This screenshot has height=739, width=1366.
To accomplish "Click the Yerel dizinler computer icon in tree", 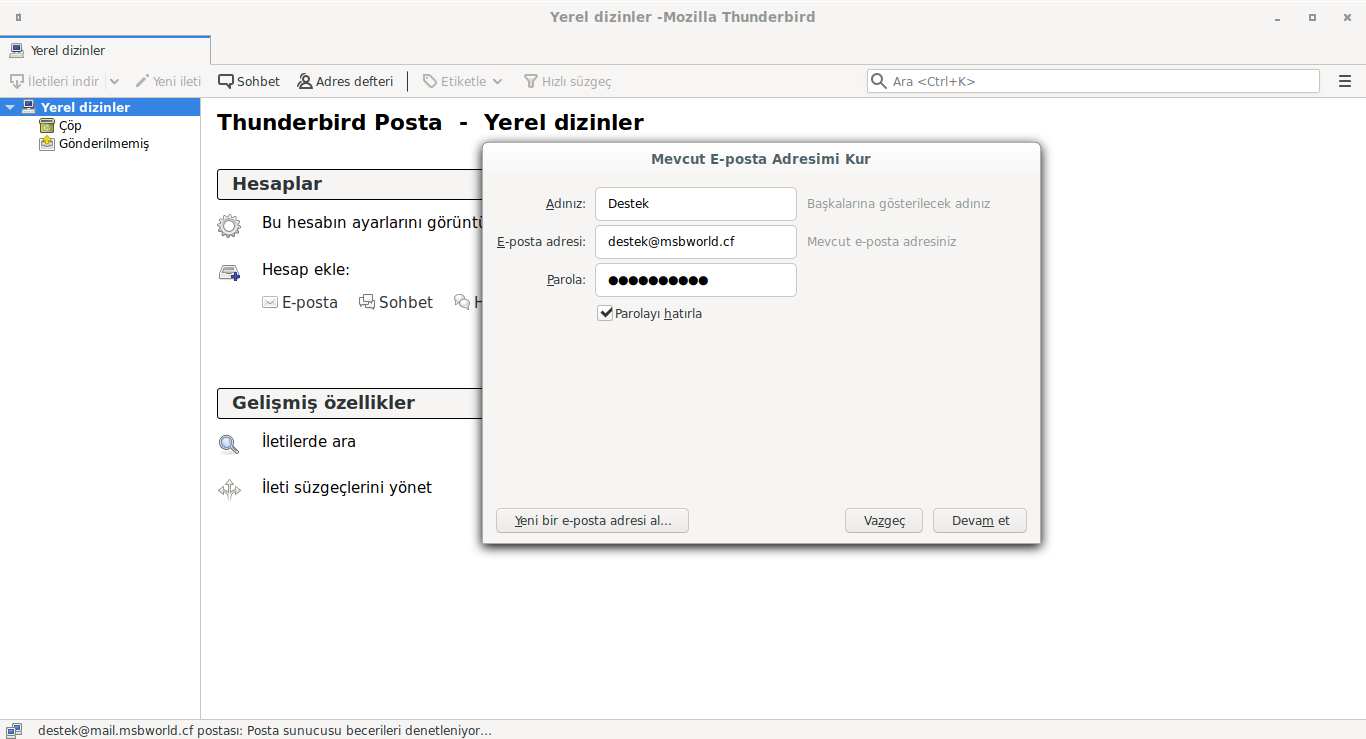I will coord(28,107).
